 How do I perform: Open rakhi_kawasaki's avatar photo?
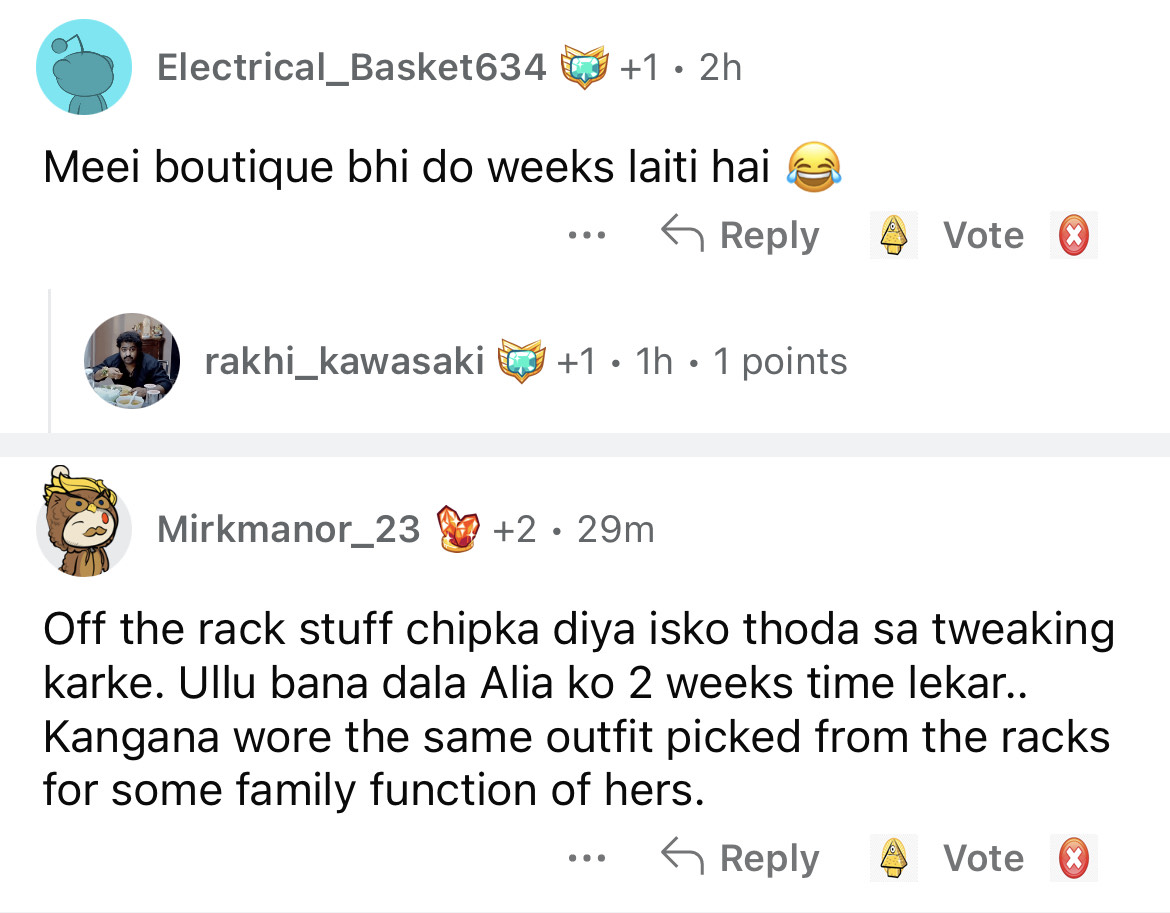pos(131,361)
